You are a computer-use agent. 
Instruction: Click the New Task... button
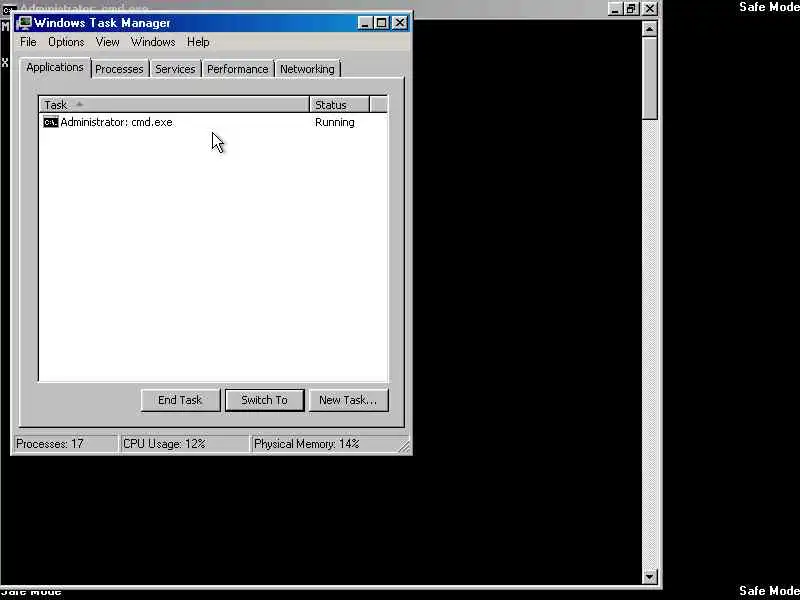coord(348,400)
